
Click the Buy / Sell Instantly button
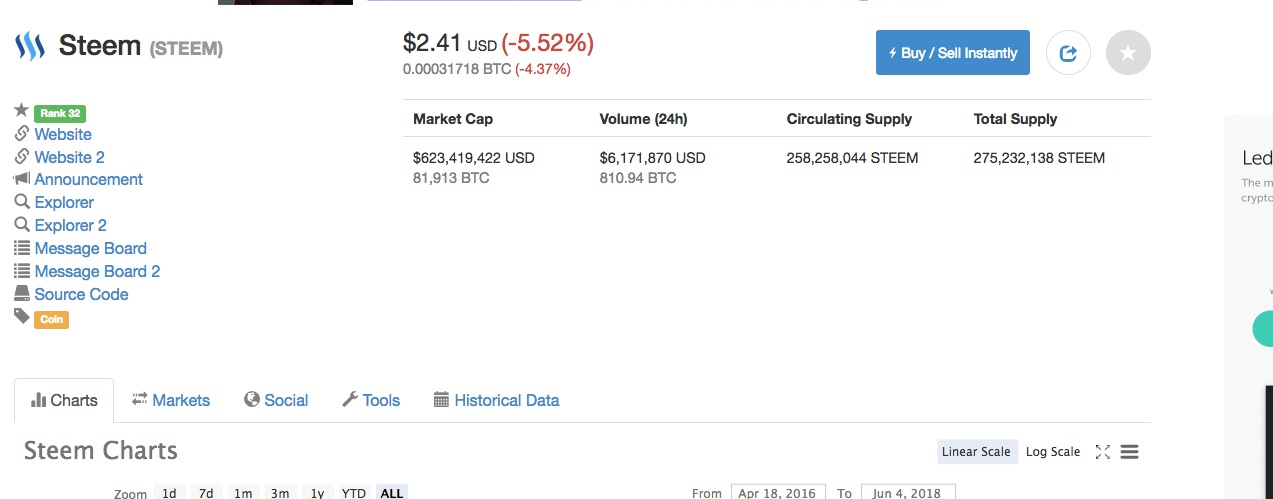pyautogui.click(x=952, y=53)
